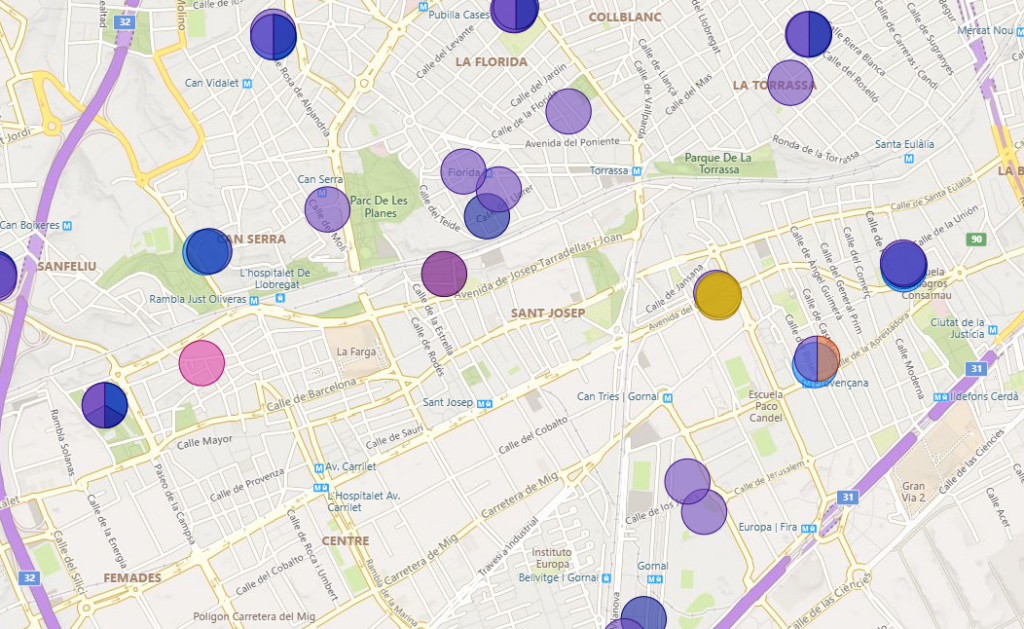Click the route 31 shield near Gran Via 2

coord(848,498)
